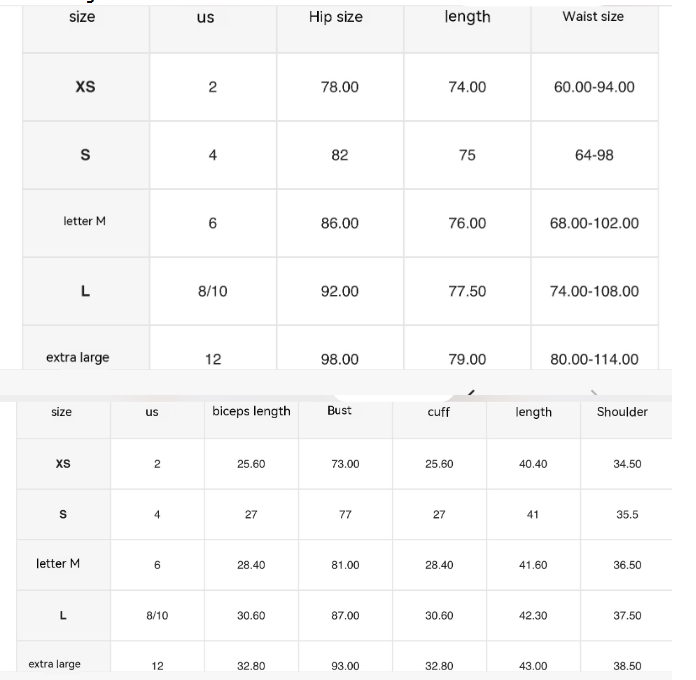Click the Shoulder column header
Image resolution: width=696 pixels, height=680 pixels.
coord(622,412)
